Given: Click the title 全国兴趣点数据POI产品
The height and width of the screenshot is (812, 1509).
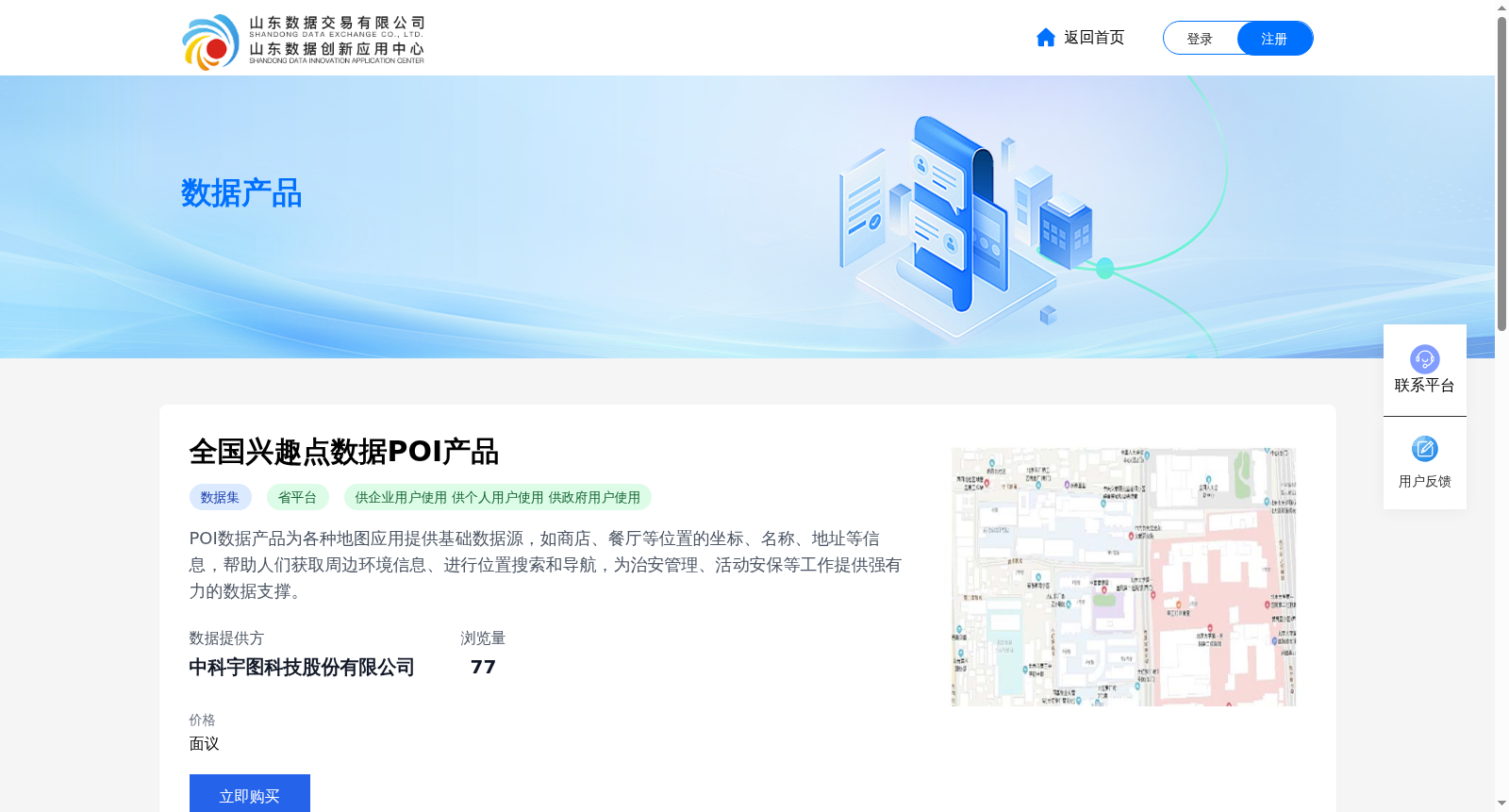Looking at the screenshot, I should 343,452.
